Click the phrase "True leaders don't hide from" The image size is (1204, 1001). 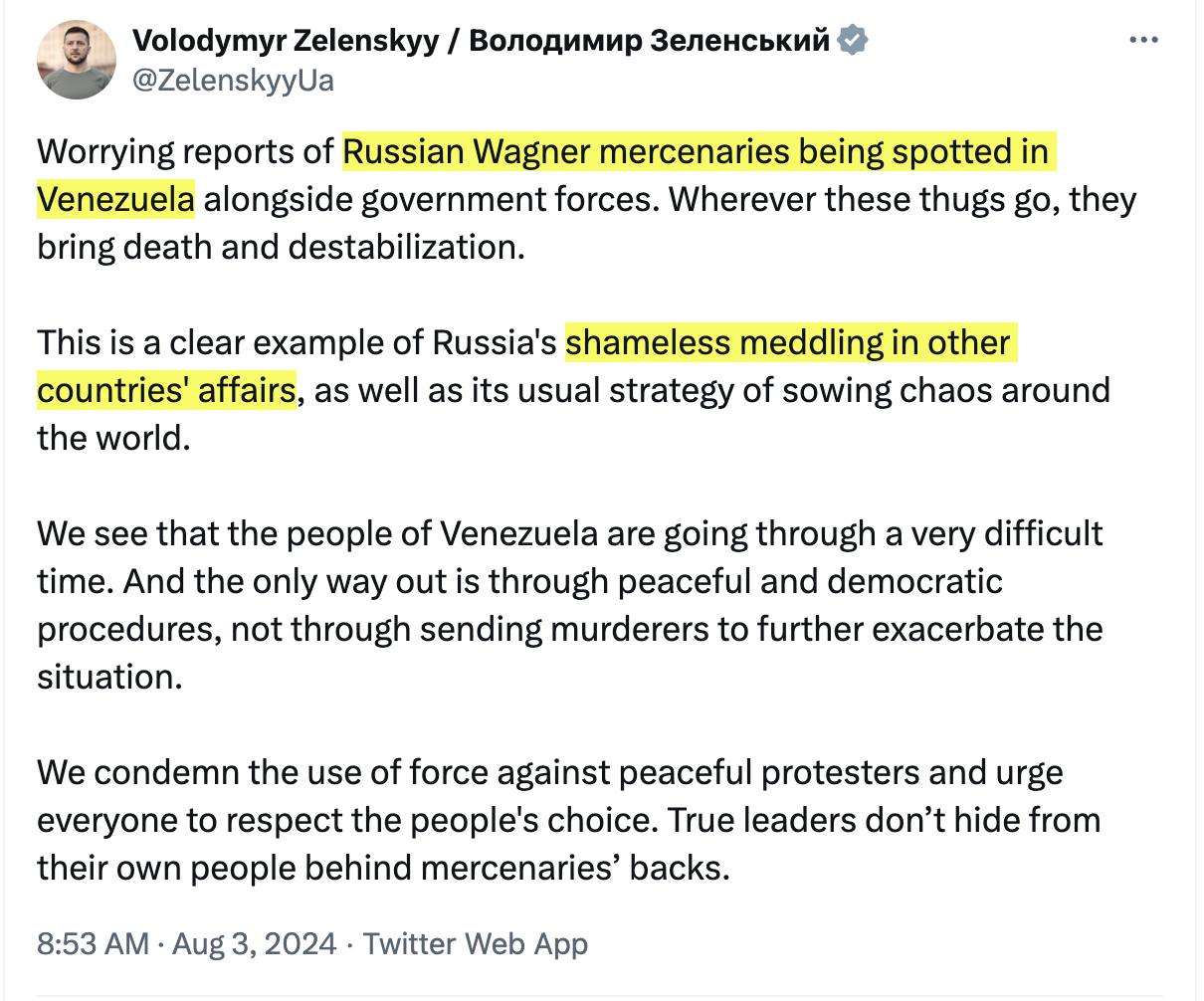tap(884, 821)
